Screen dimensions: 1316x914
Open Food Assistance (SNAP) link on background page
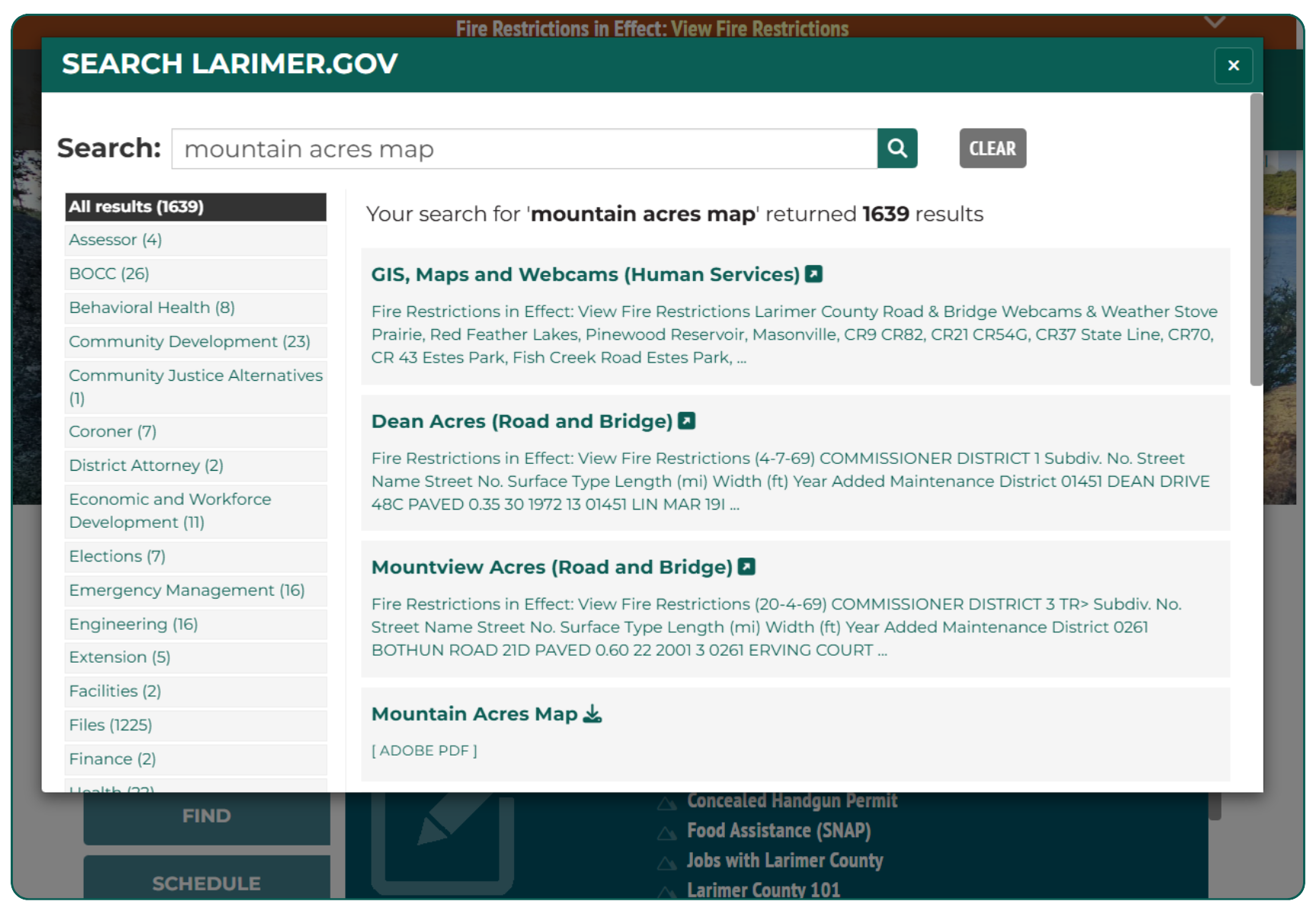point(778,830)
